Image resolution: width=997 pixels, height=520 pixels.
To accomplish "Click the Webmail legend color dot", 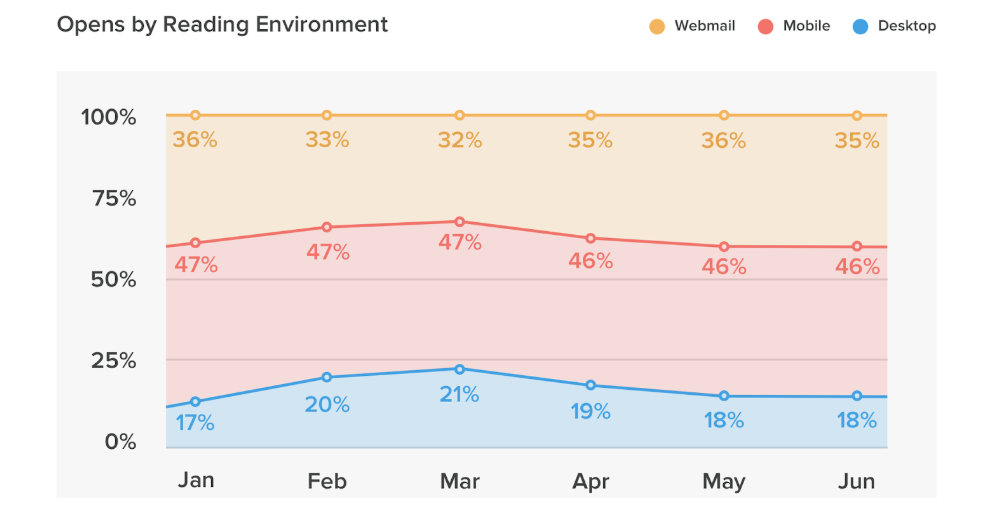I will [657, 26].
